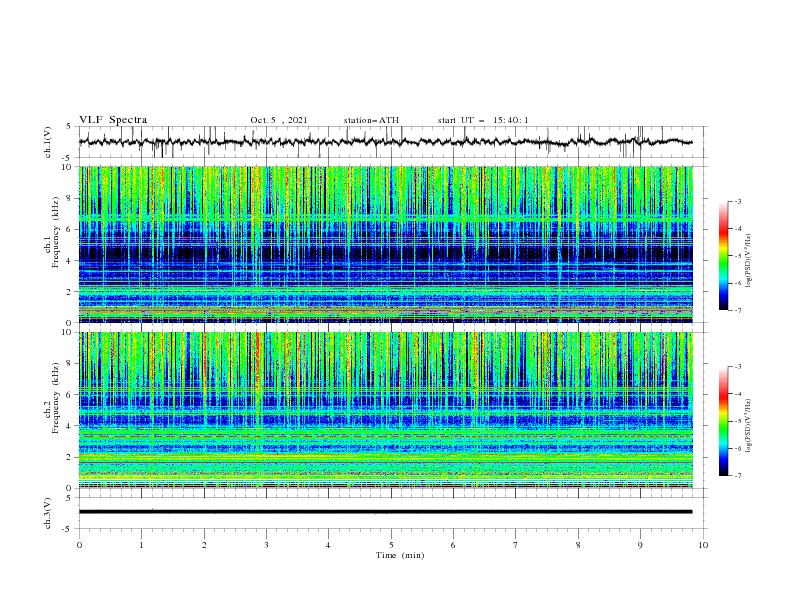Click the 'start UT = 15:40: 1' label
792x612 pixels.
tap(483, 120)
